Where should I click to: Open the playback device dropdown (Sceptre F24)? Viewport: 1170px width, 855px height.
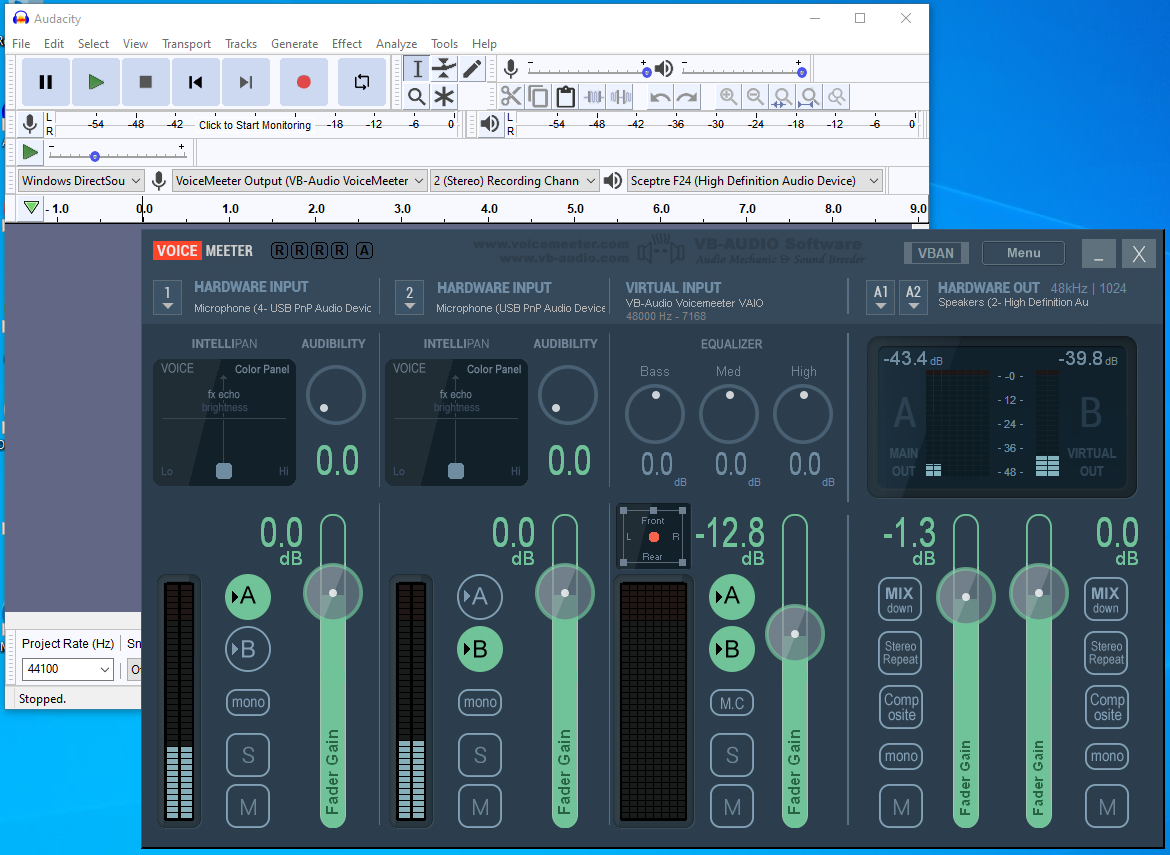(x=755, y=181)
